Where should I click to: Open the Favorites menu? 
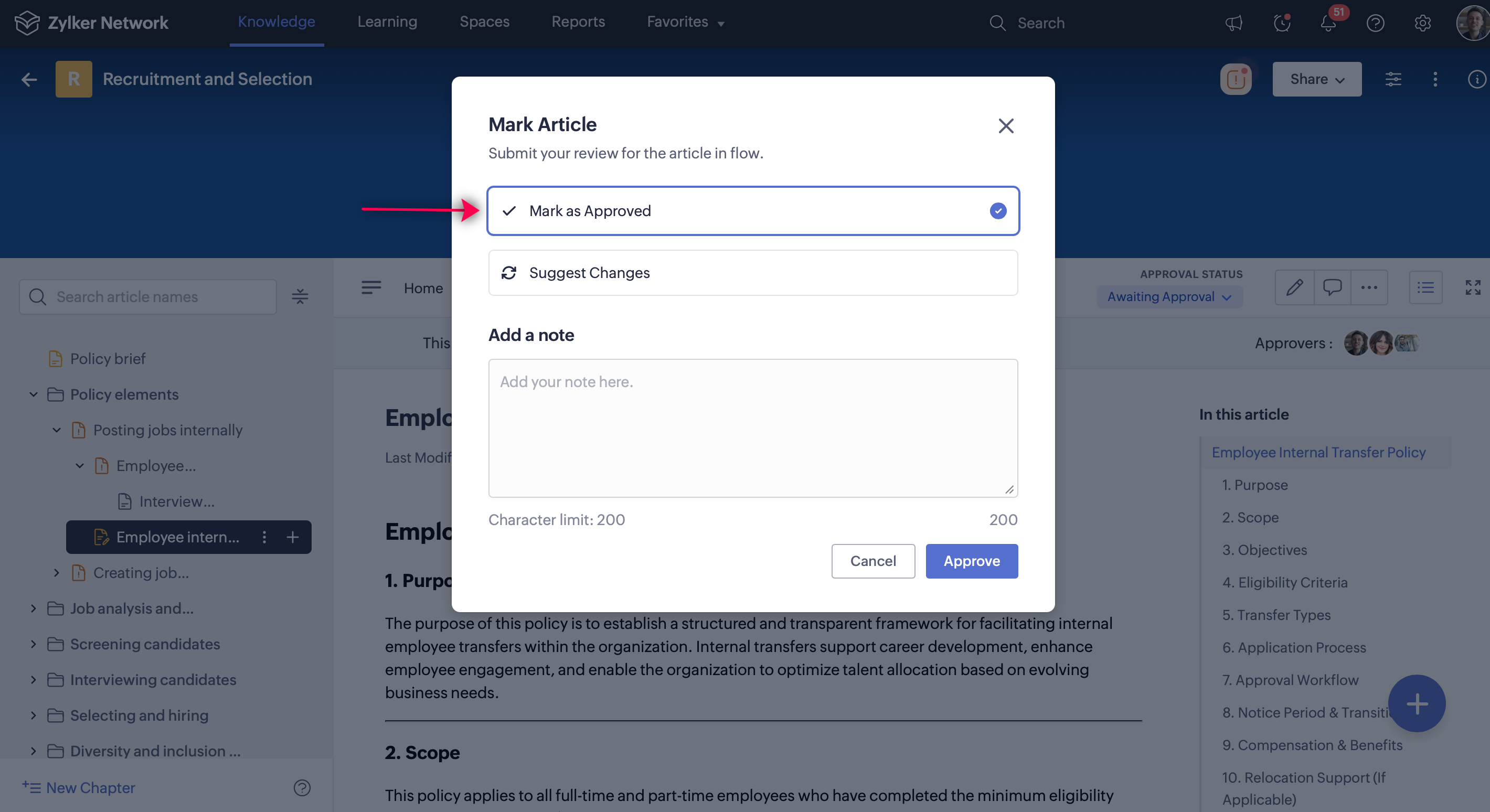(x=685, y=22)
